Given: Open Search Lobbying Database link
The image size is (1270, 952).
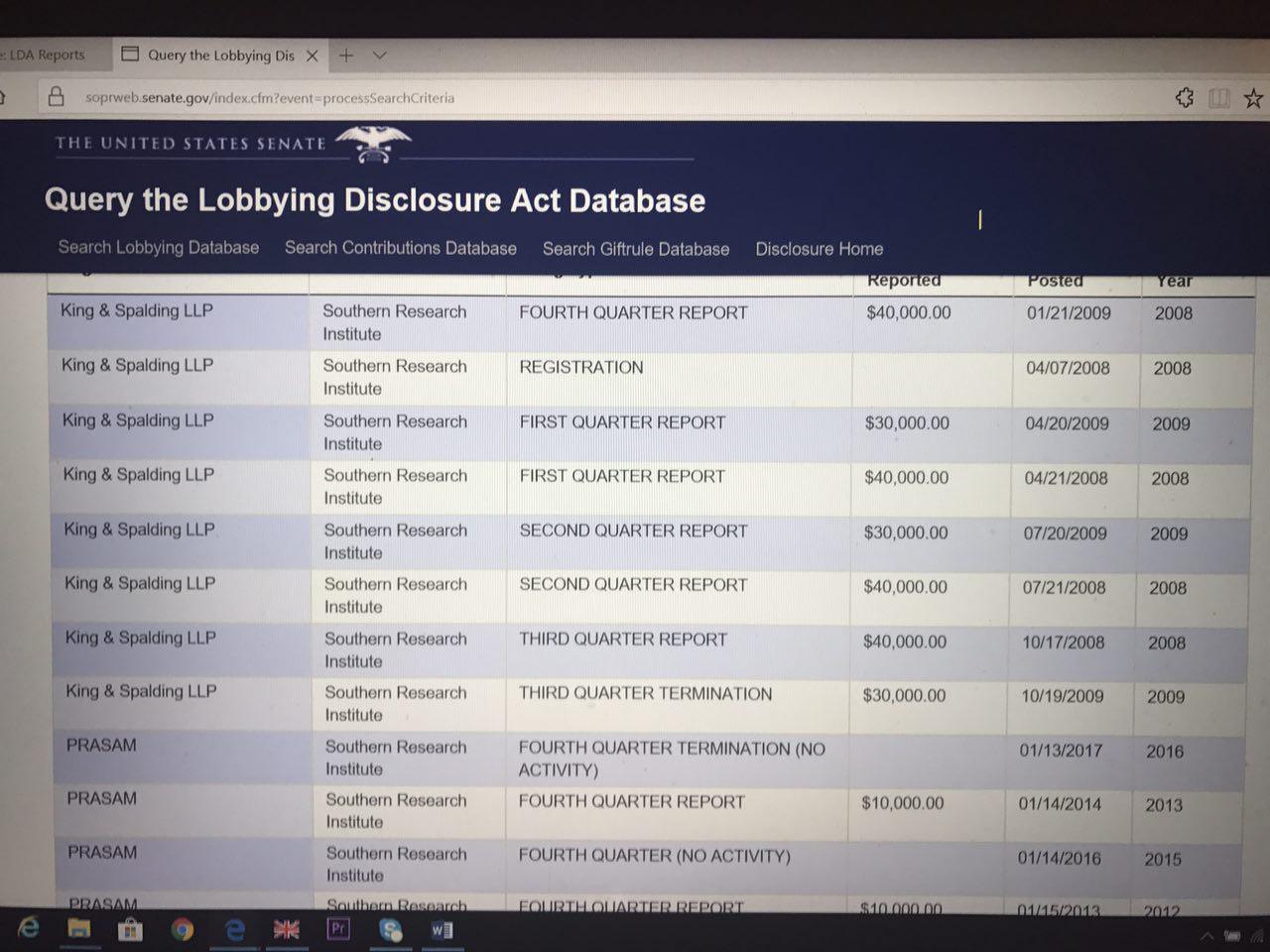Looking at the screenshot, I should pyautogui.click(x=159, y=247).
